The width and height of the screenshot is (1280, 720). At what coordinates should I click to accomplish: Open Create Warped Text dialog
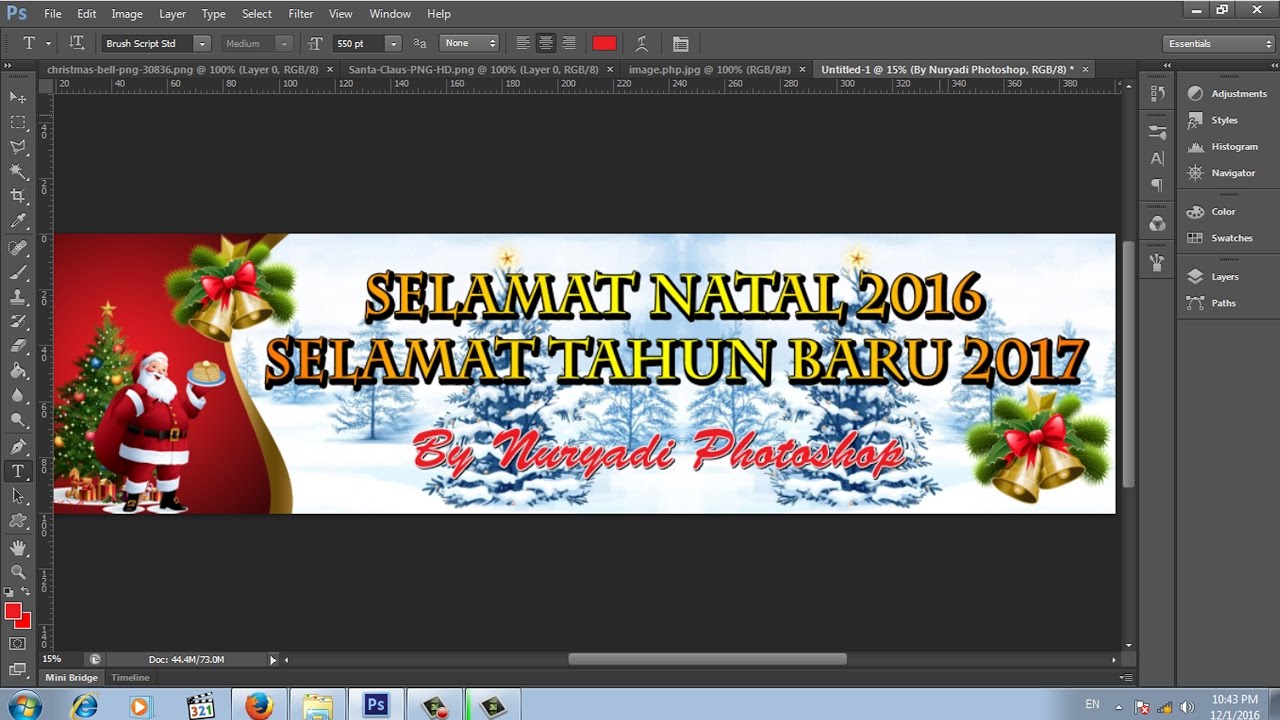click(642, 43)
